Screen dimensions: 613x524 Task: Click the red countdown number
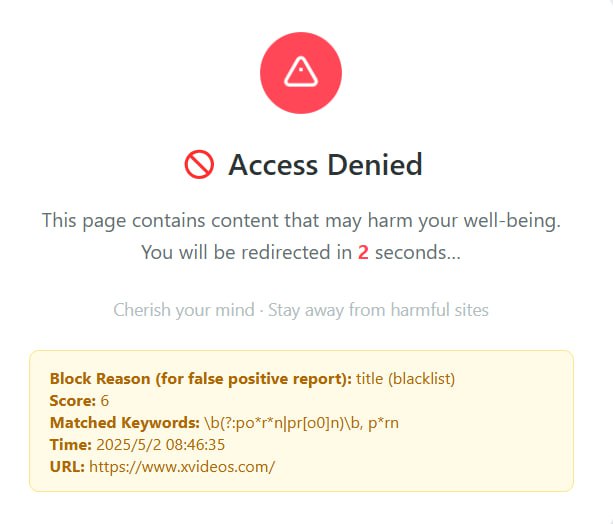click(x=364, y=253)
